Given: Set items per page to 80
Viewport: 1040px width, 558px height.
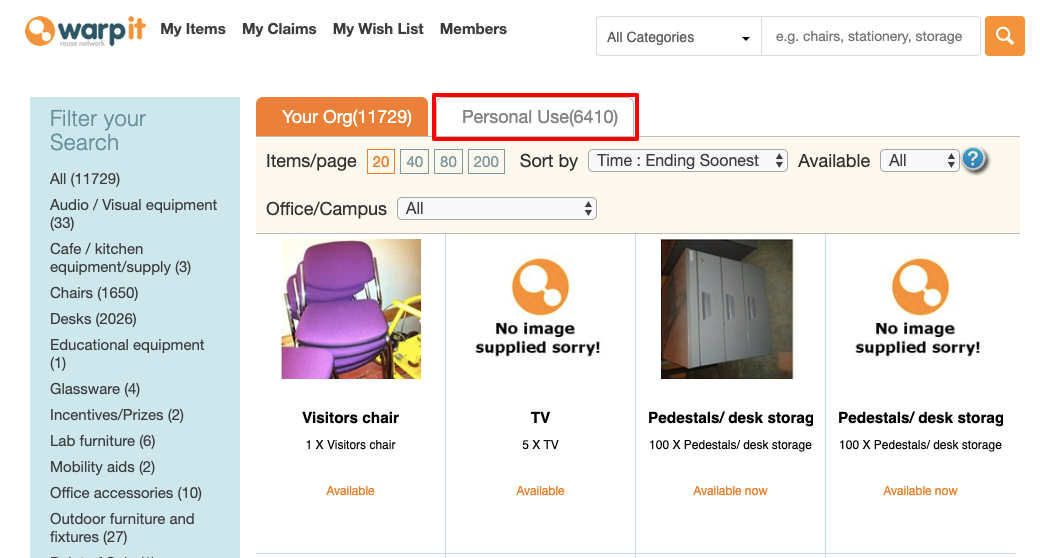Looking at the screenshot, I should 448,161.
